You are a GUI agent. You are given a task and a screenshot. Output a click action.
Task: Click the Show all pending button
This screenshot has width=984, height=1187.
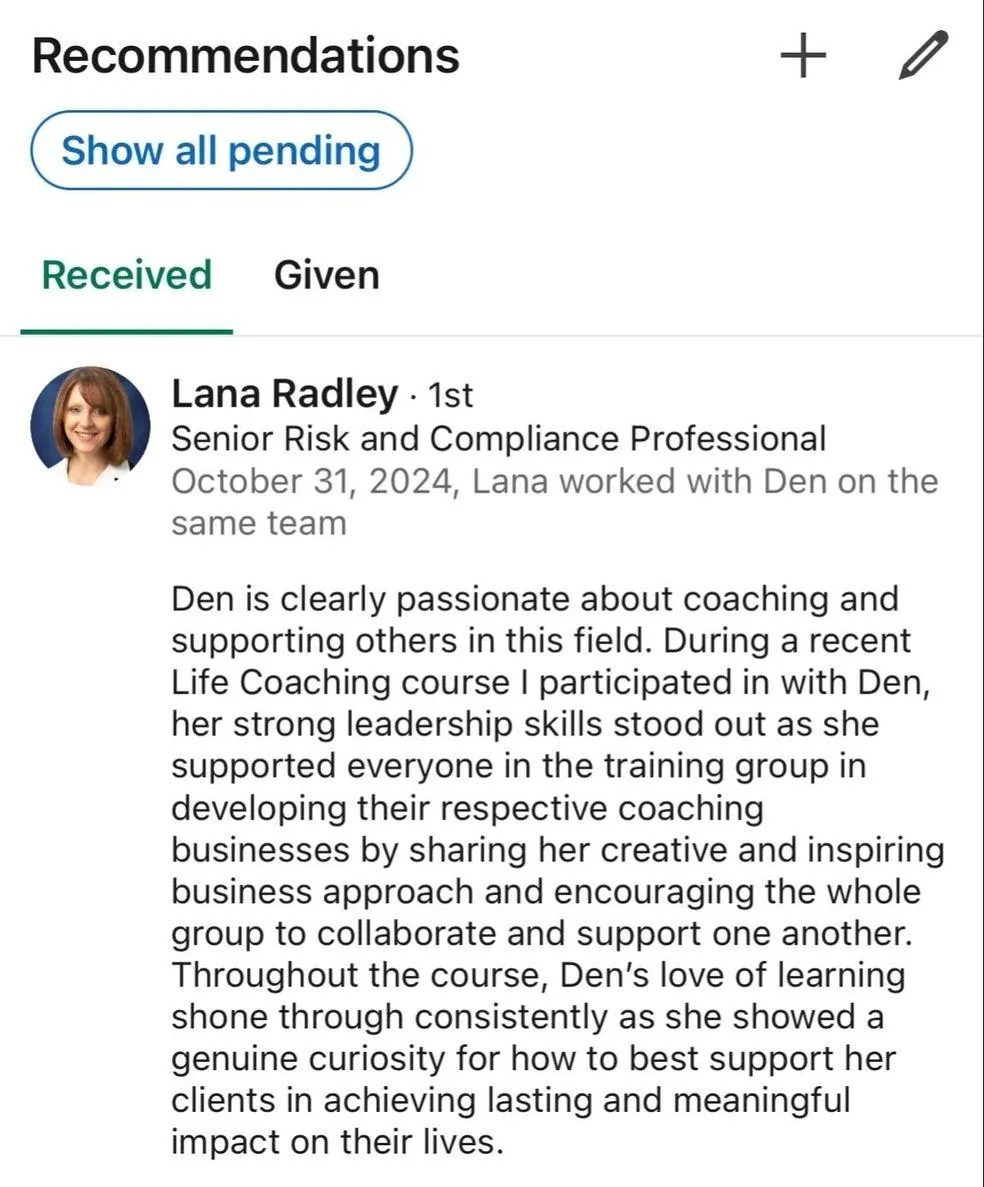point(221,150)
